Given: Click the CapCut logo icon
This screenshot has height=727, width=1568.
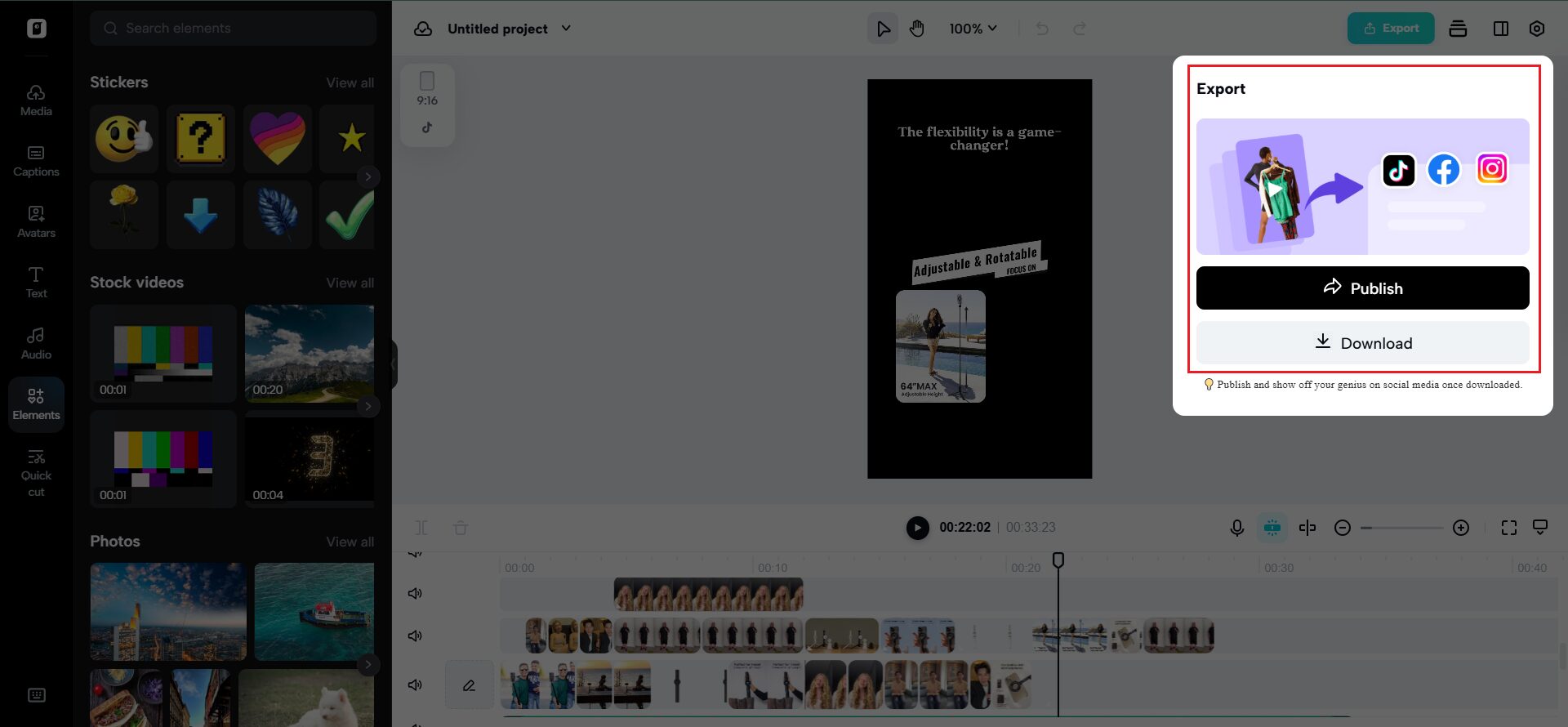Looking at the screenshot, I should click(36, 29).
